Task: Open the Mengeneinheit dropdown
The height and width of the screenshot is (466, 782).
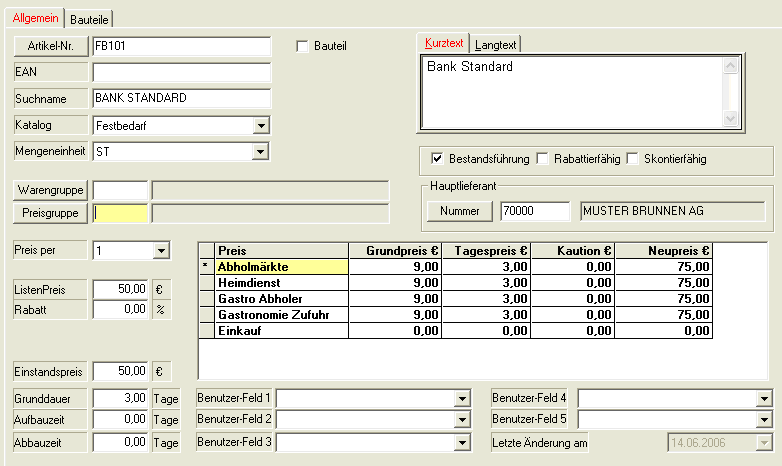Action: (261, 152)
